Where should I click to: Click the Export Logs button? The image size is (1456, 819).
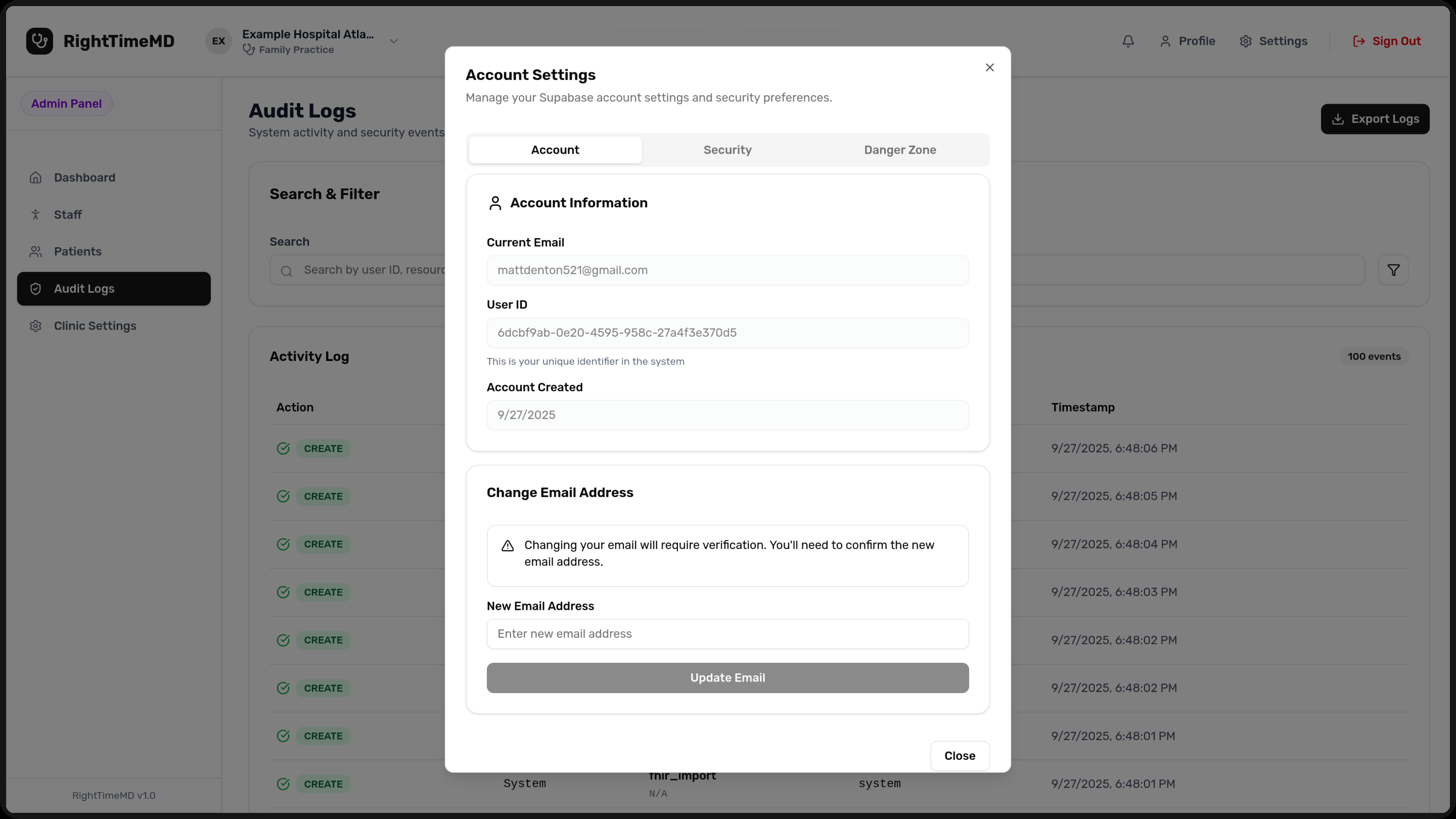(1374, 119)
